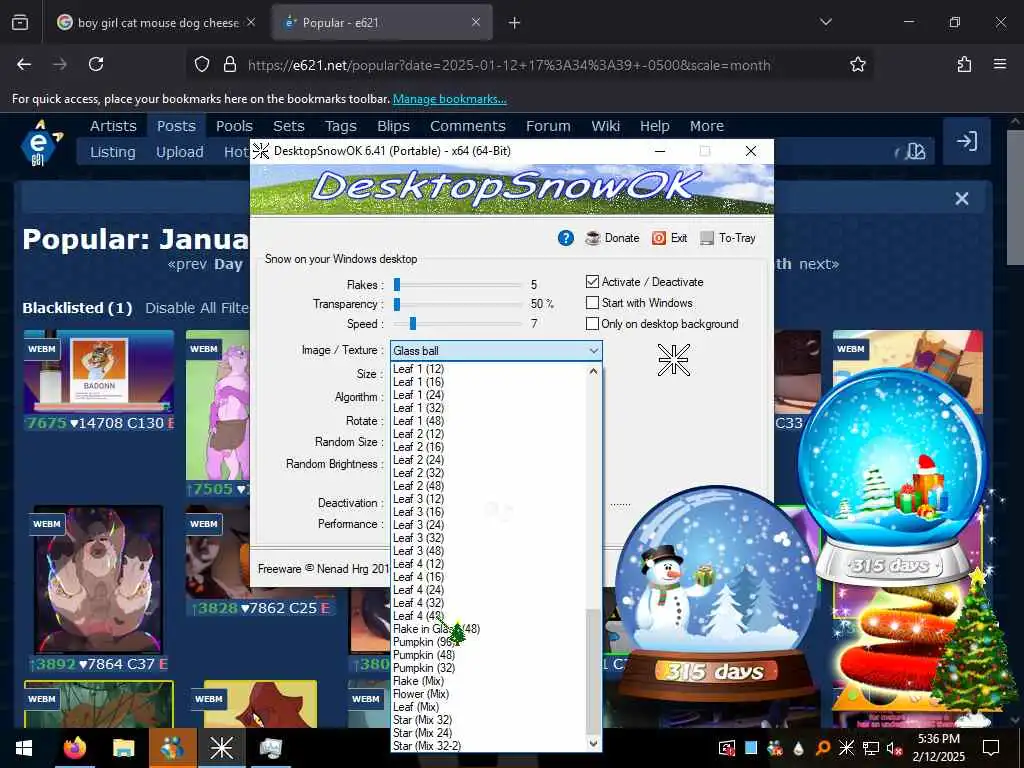Toggle the Activate / Deactivate checkbox
The height and width of the screenshot is (768, 1024).
coord(592,281)
